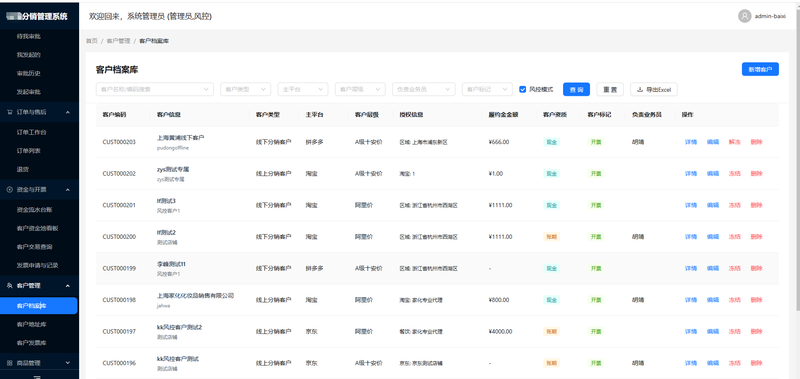Screen dimensions: 800x379
Task: Click the 开票 tag in row CUST000198
Action: (x=596, y=300)
